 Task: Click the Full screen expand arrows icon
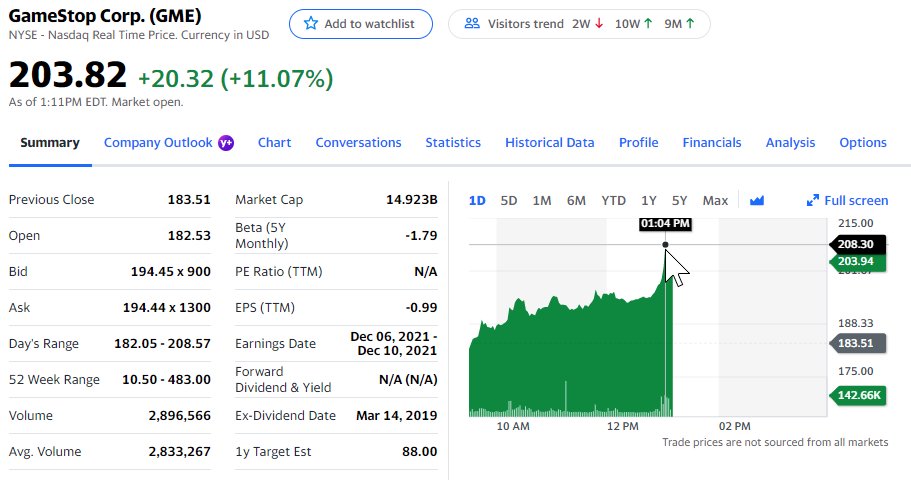[x=812, y=200]
